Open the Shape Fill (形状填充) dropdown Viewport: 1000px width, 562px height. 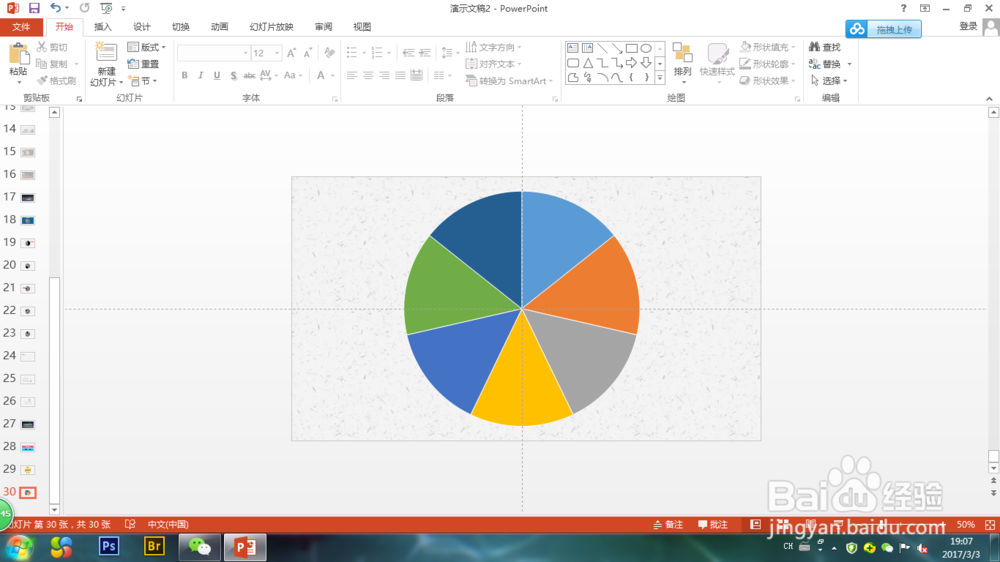[768, 47]
